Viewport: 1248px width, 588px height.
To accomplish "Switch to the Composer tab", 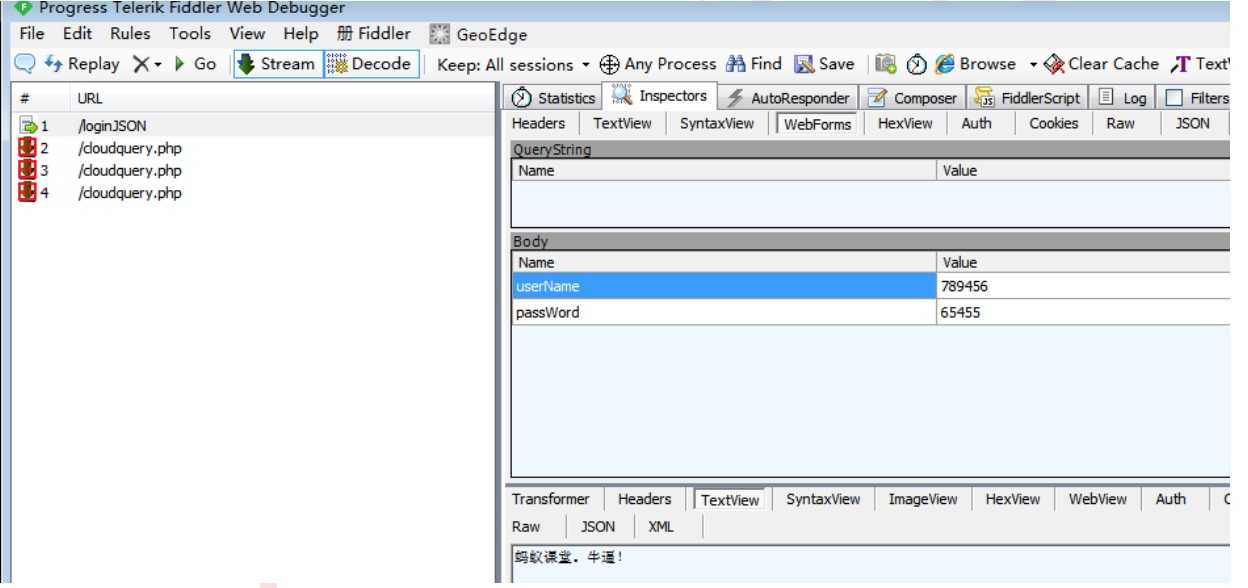I will click(x=913, y=97).
